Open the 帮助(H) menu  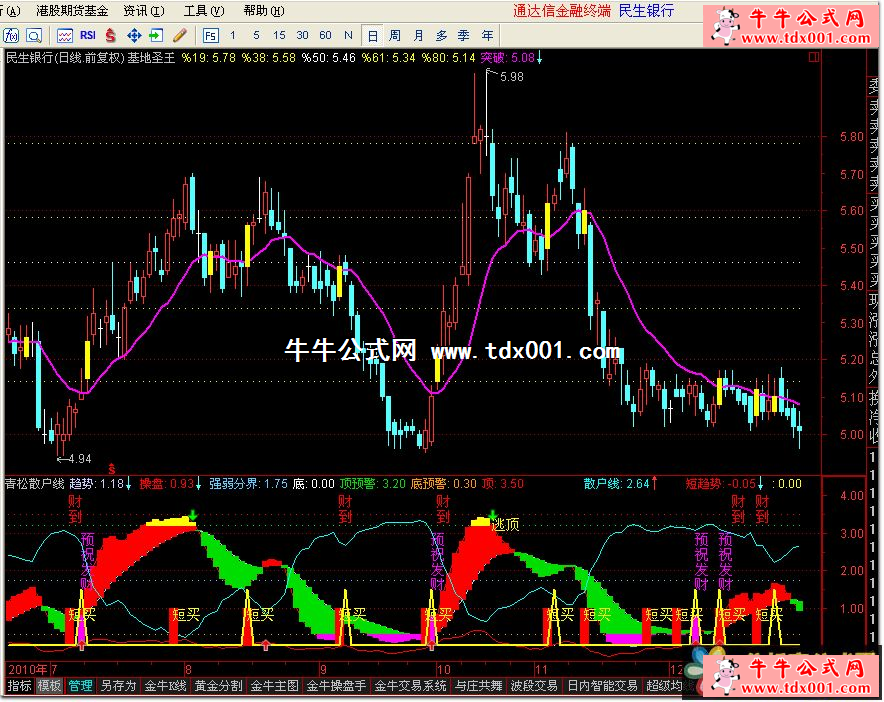click(264, 11)
